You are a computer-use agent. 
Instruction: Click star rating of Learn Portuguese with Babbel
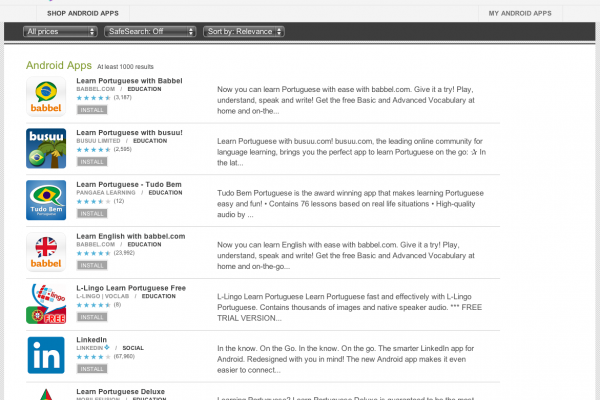94,98
